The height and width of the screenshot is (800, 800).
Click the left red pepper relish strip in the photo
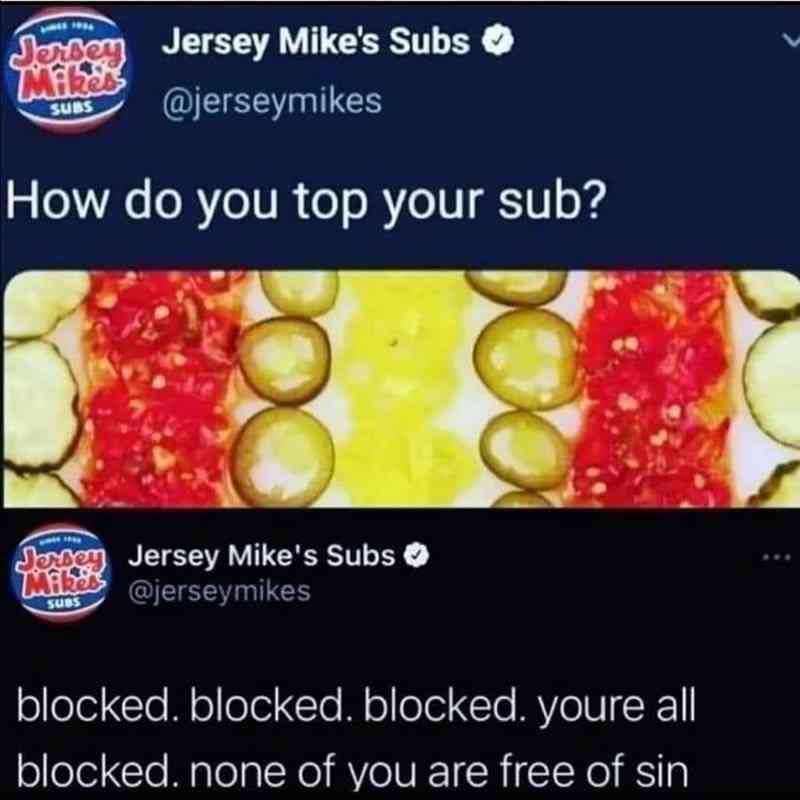point(161,389)
